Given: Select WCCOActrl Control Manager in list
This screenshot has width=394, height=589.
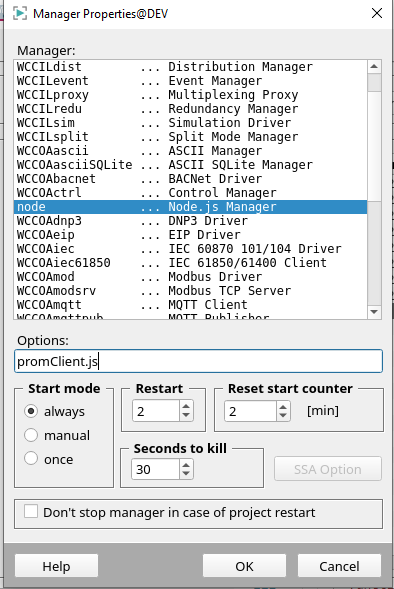Looking at the screenshot, I should (x=190, y=193).
